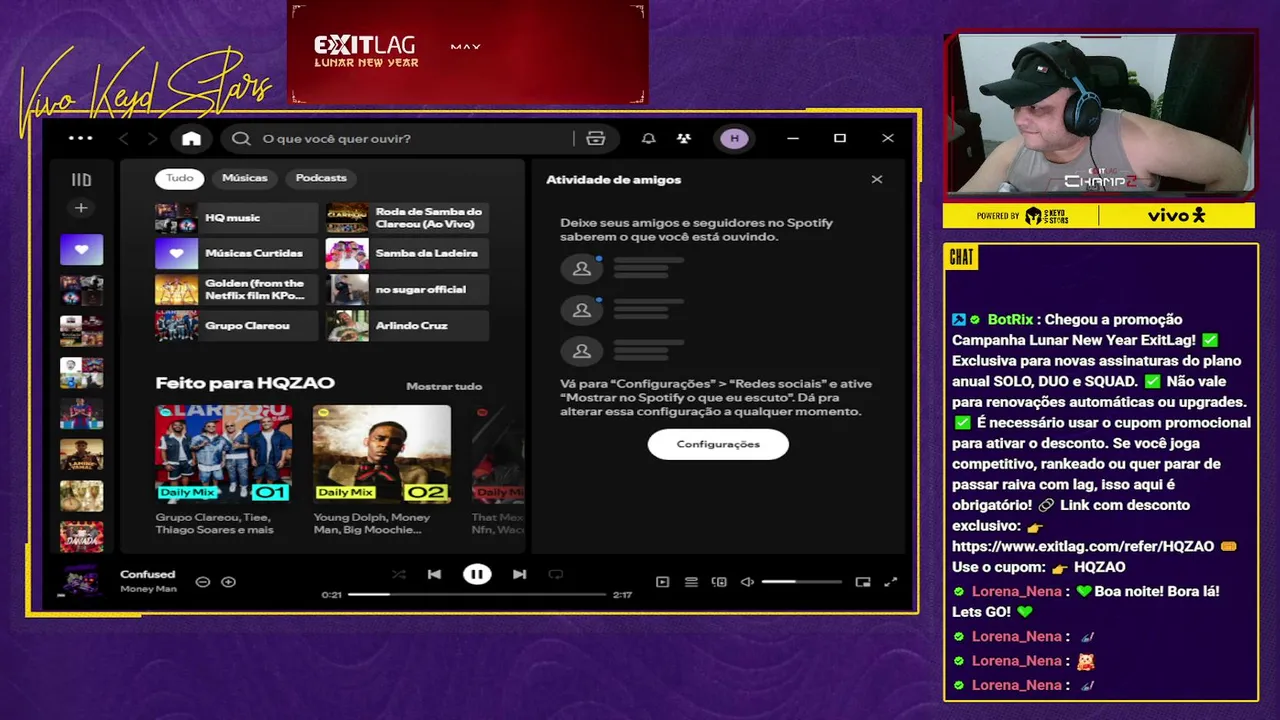The width and height of the screenshot is (1280, 720).
Task: Open the mini player
Action: pyautogui.click(x=863, y=582)
